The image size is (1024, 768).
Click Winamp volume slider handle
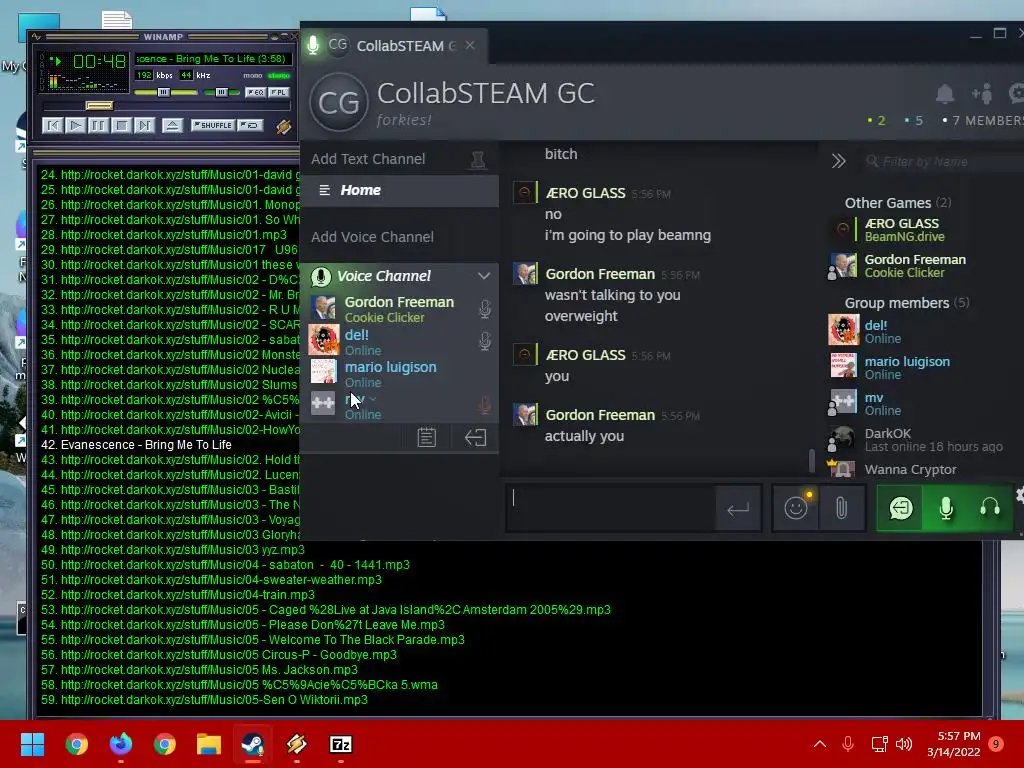pyautogui.click(x=163, y=92)
